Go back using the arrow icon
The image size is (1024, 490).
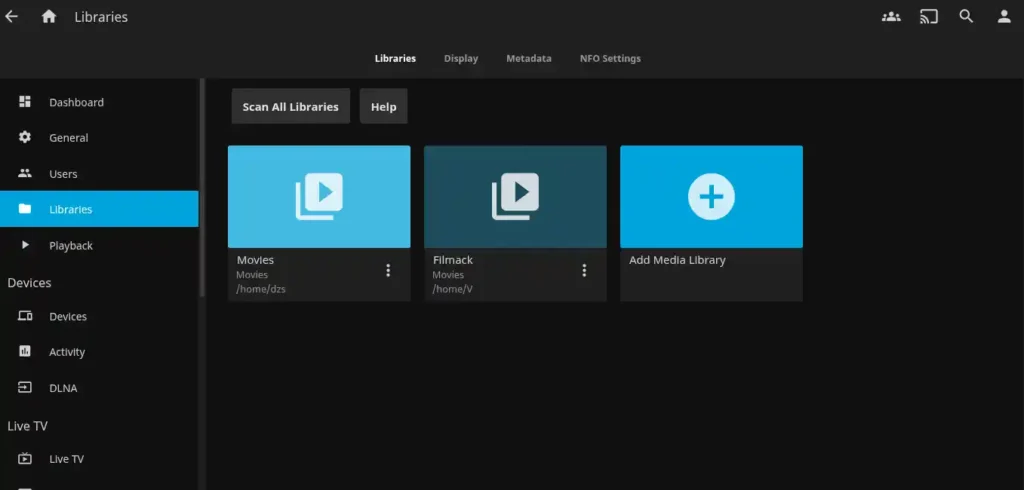point(12,17)
